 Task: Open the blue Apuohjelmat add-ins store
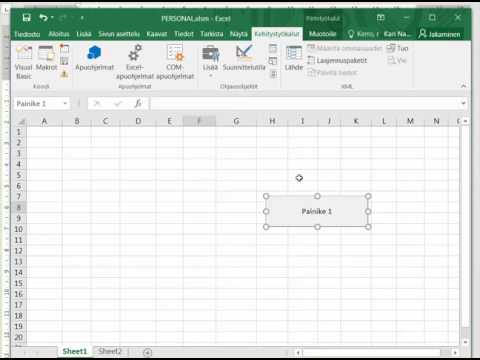click(95, 58)
